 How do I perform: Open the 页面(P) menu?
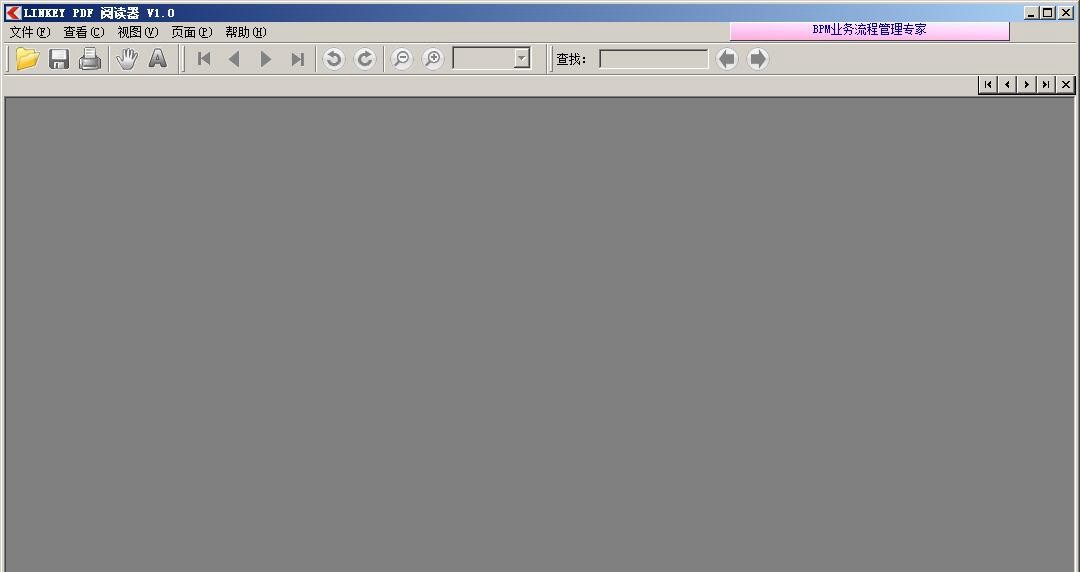pyautogui.click(x=191, y=32)
